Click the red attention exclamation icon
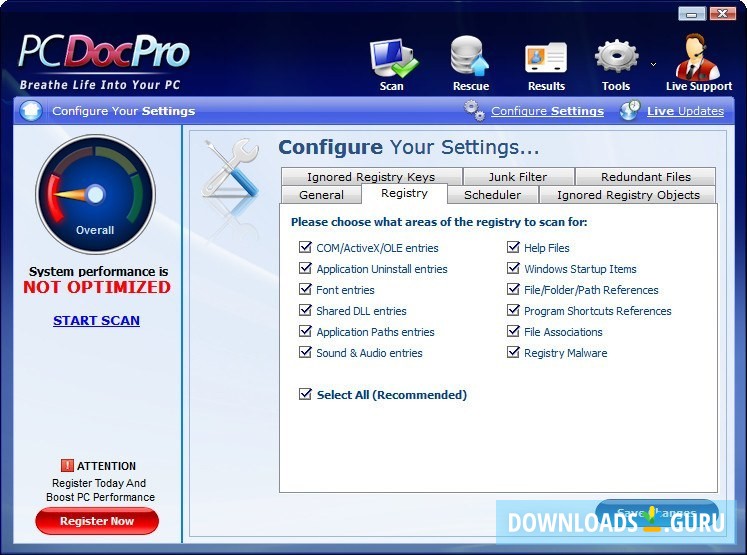This screenshot has height=555, width=747. click(x=67, y=465)
